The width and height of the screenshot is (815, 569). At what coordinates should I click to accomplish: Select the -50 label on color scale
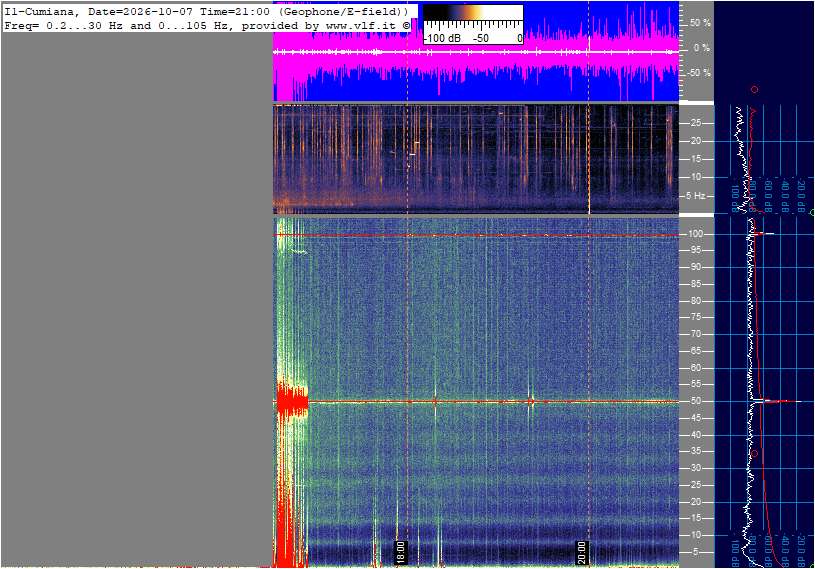pos(481,38)
